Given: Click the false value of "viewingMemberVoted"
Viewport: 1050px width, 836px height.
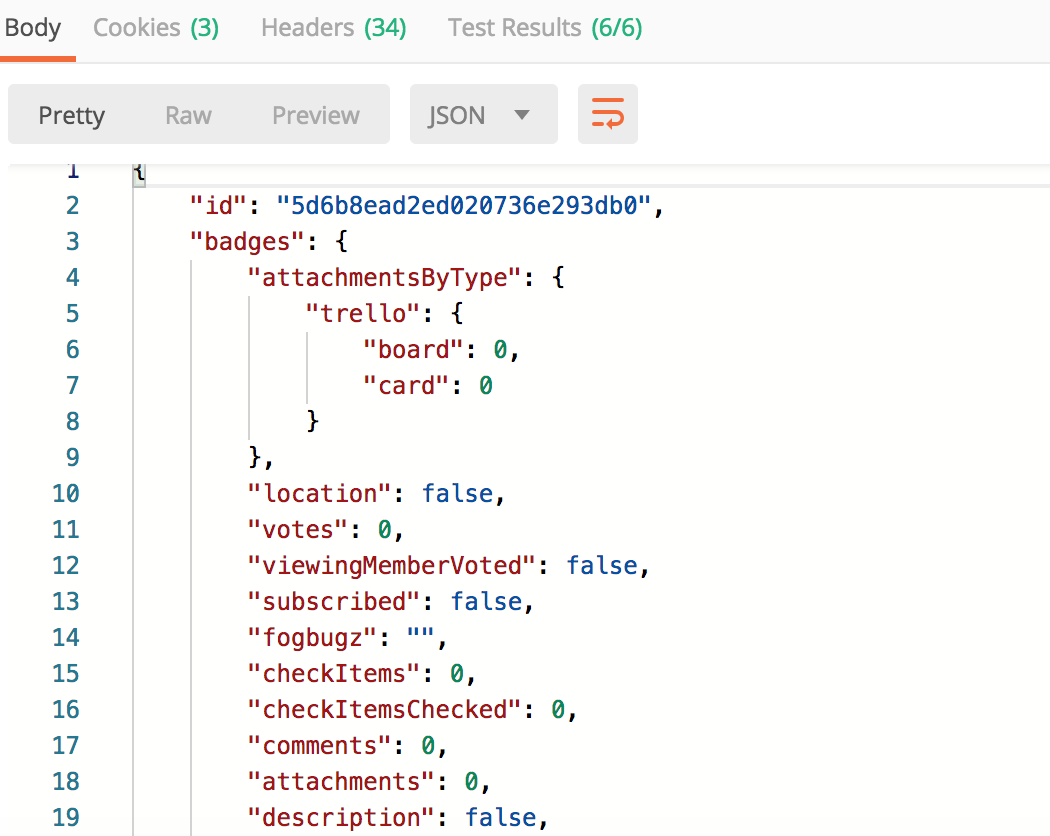Looking at the screenshot, I should click(602, 566).
